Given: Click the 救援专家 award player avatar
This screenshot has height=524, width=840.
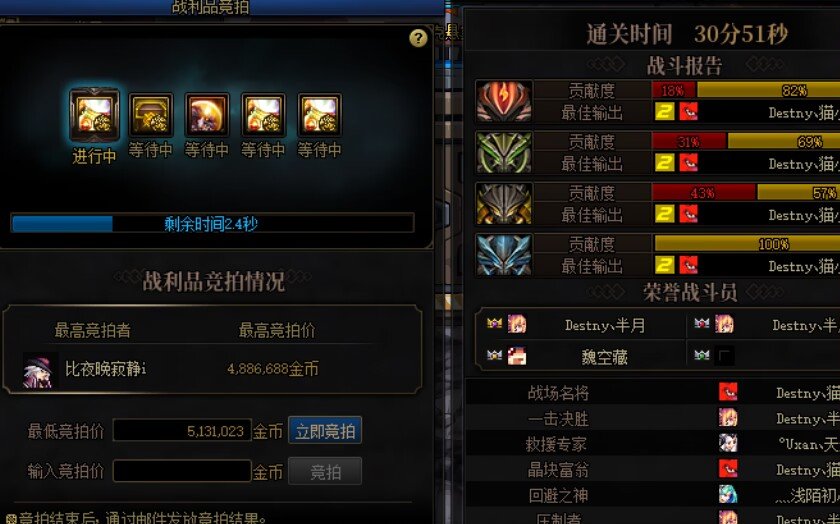Looking at the screenshot, I should click(x=728, y=443).
